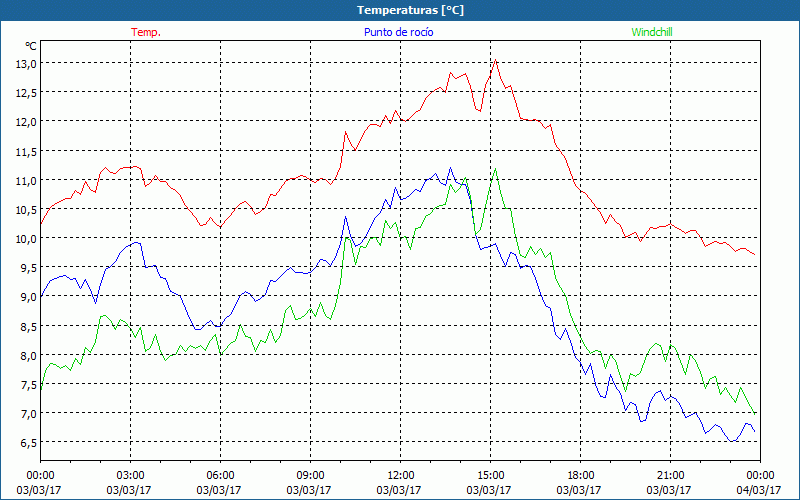Image resolution: width=800 pixels, height=500 pixels.
Task: Click the 9,0 y-axis value
Action: 29,297
